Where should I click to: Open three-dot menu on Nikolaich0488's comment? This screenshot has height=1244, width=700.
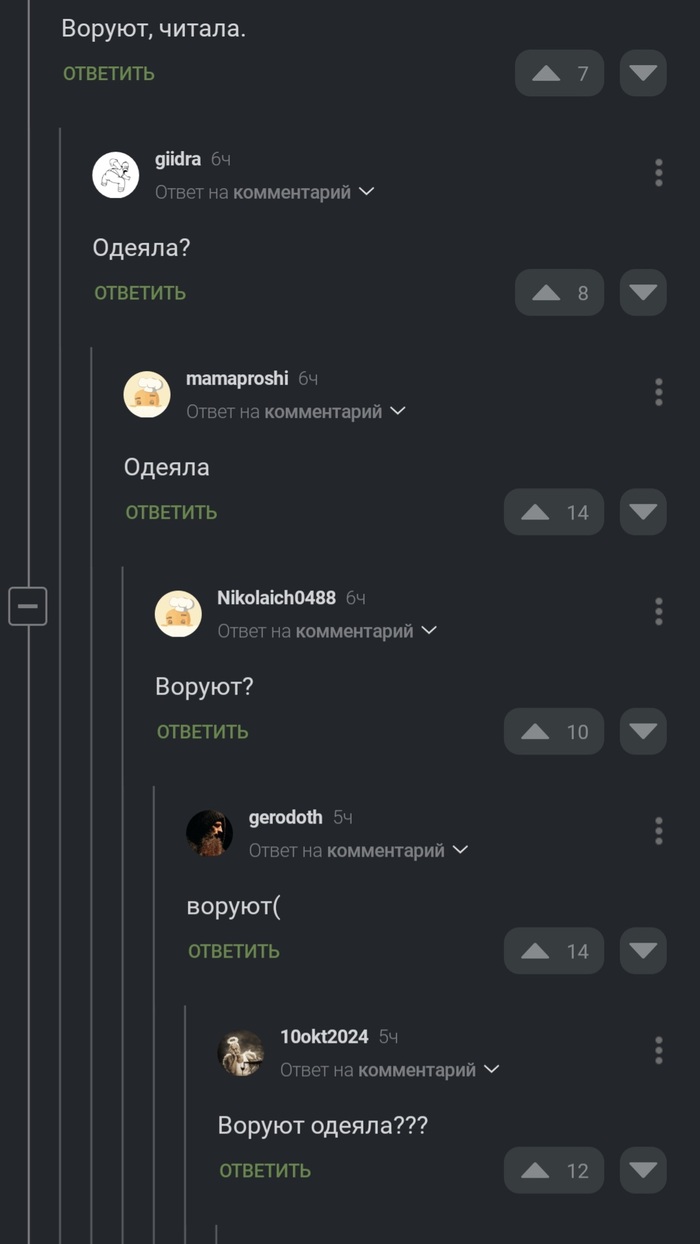tap(658, 611)
